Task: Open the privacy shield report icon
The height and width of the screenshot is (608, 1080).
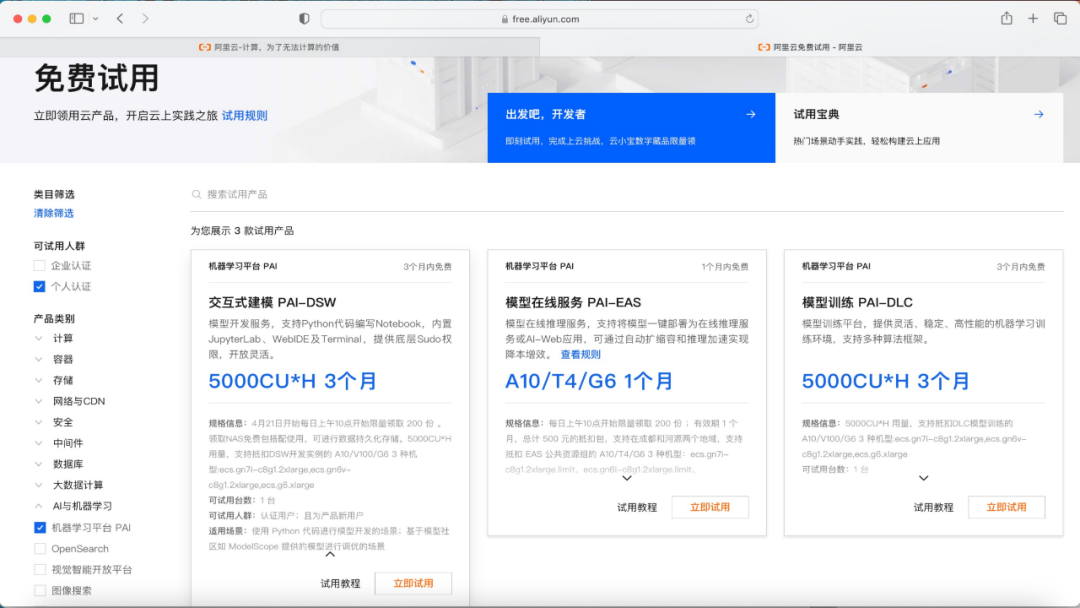Action: tap(304, 19)
